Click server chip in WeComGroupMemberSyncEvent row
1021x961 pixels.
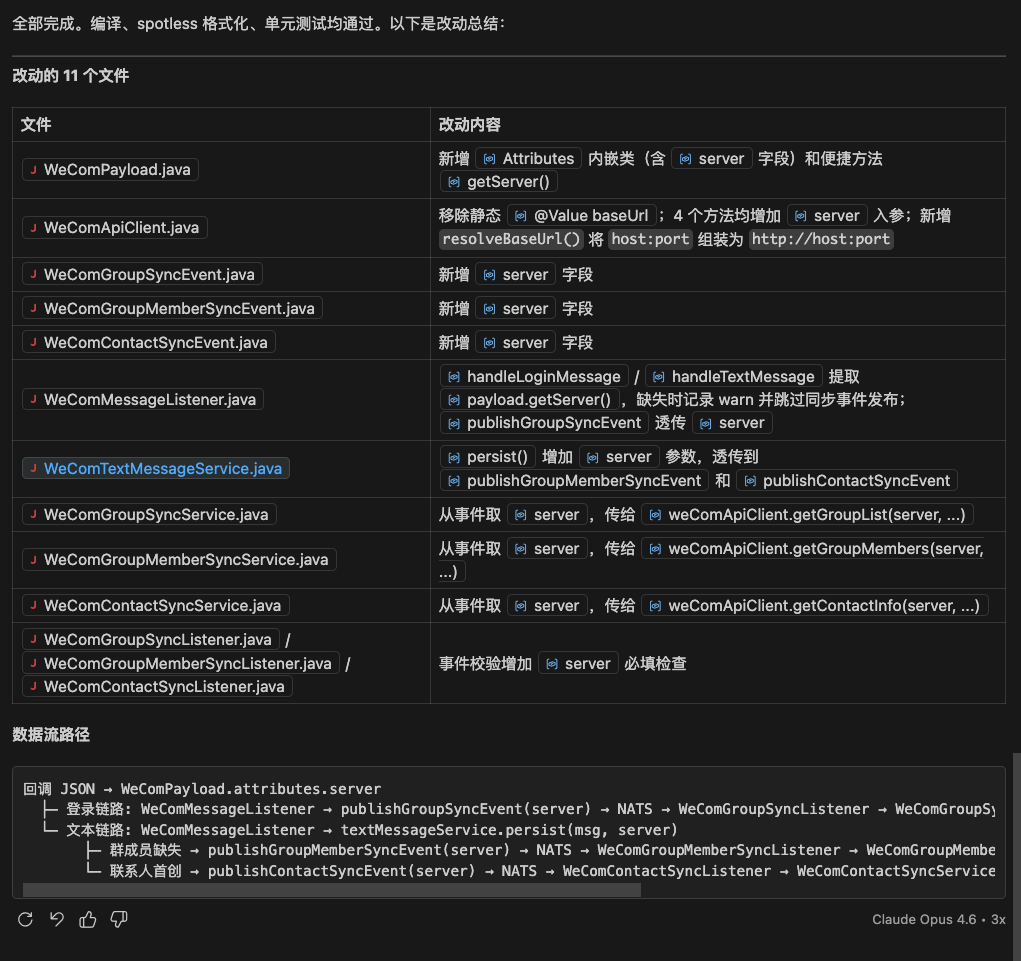pyautogui.click(x=515, y=308)
